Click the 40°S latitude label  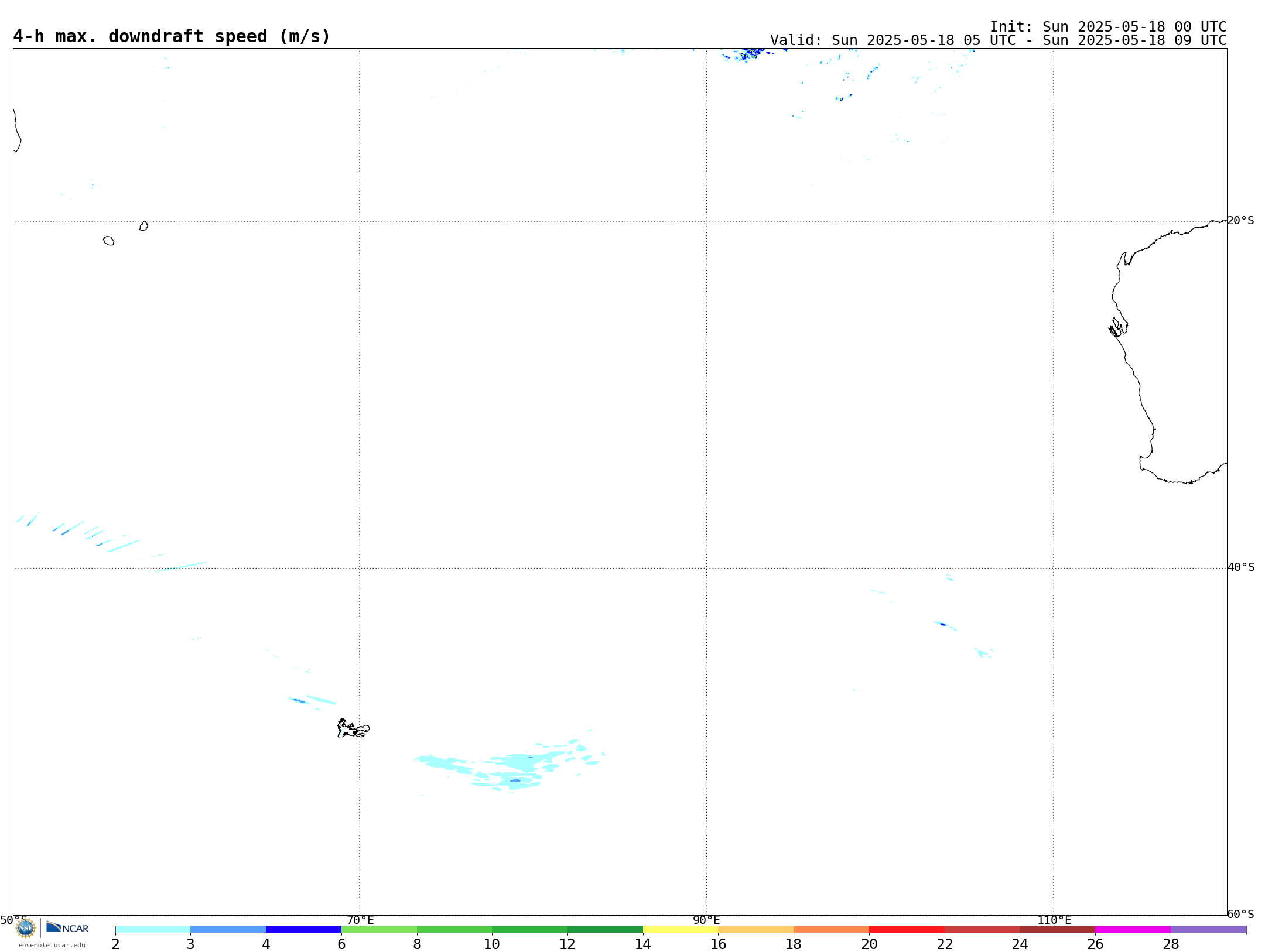click(1241, 567)
